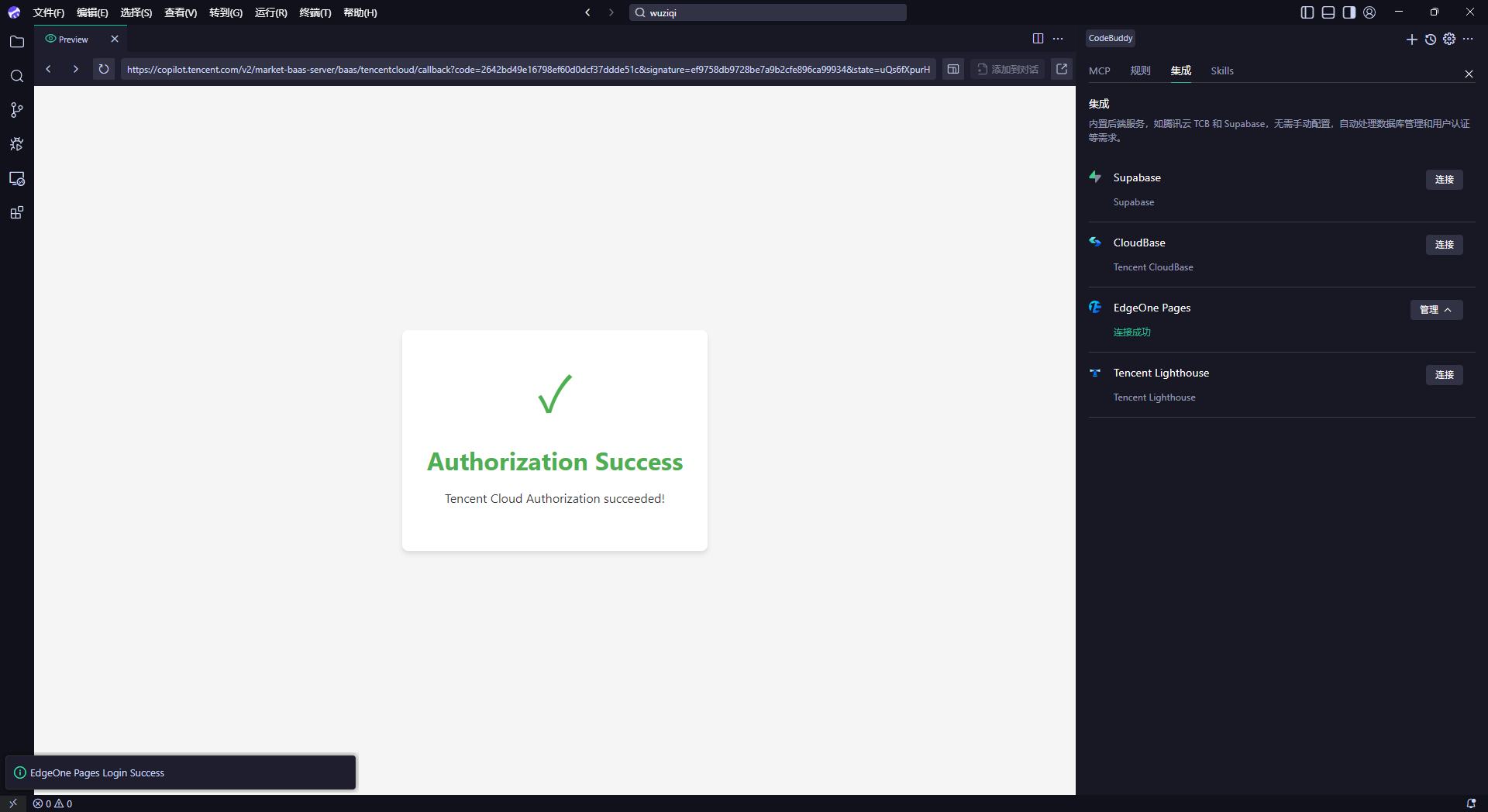
Task: Expand the EdgeOne Pages 管理 dropdown
Action: tap(1436, 310)
